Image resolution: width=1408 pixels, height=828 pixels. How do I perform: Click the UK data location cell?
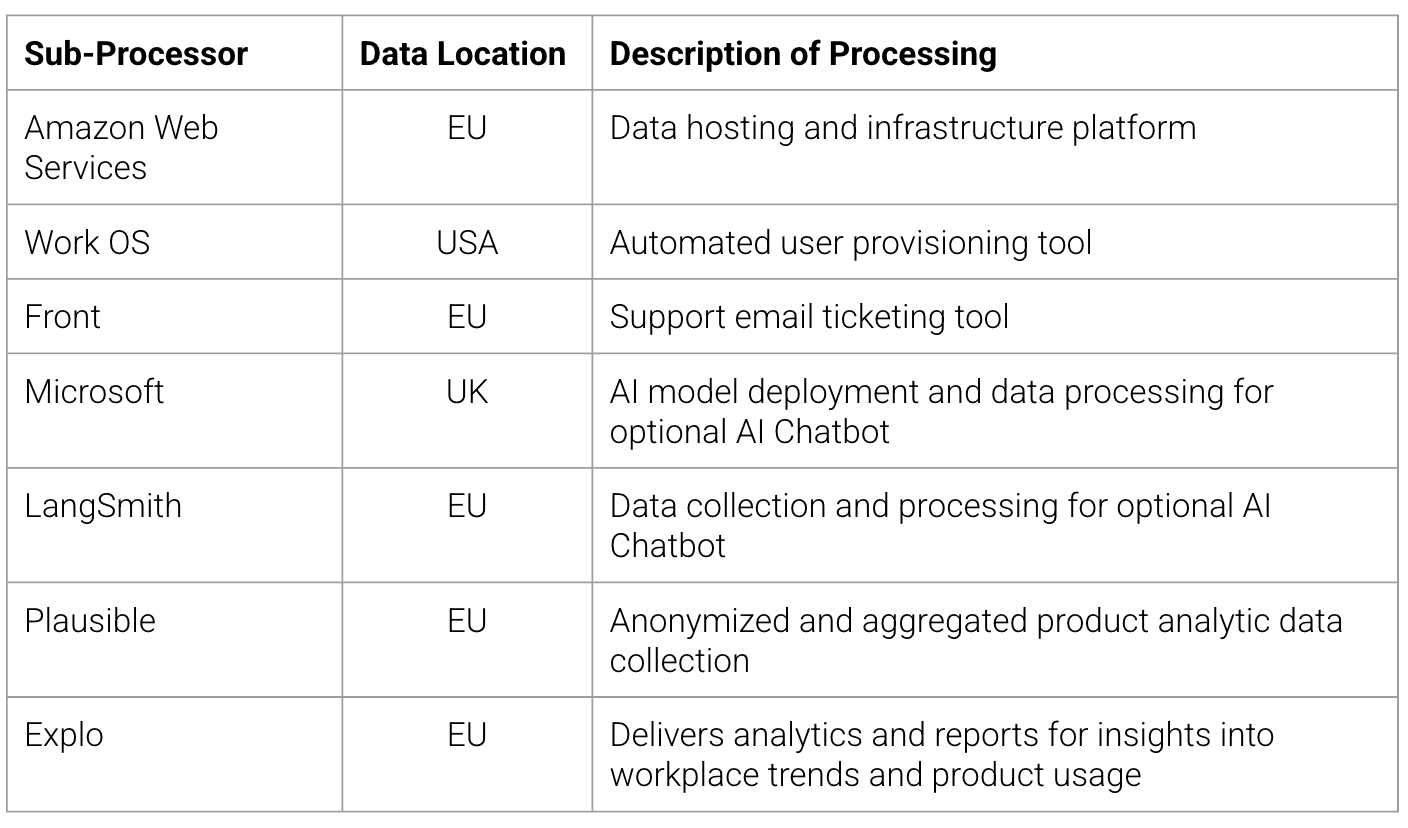point(467,411)
